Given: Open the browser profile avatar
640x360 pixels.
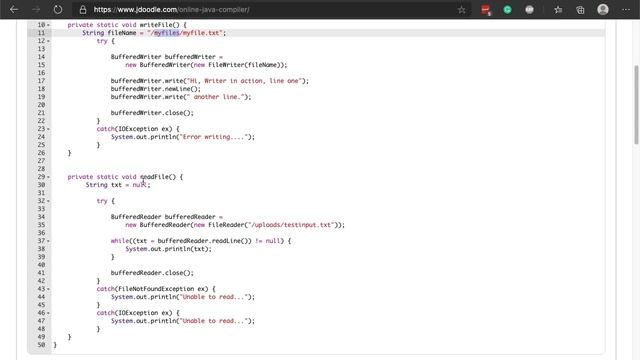Looking at the screenshot, I should pyautogui.click(x=603, y=9).
